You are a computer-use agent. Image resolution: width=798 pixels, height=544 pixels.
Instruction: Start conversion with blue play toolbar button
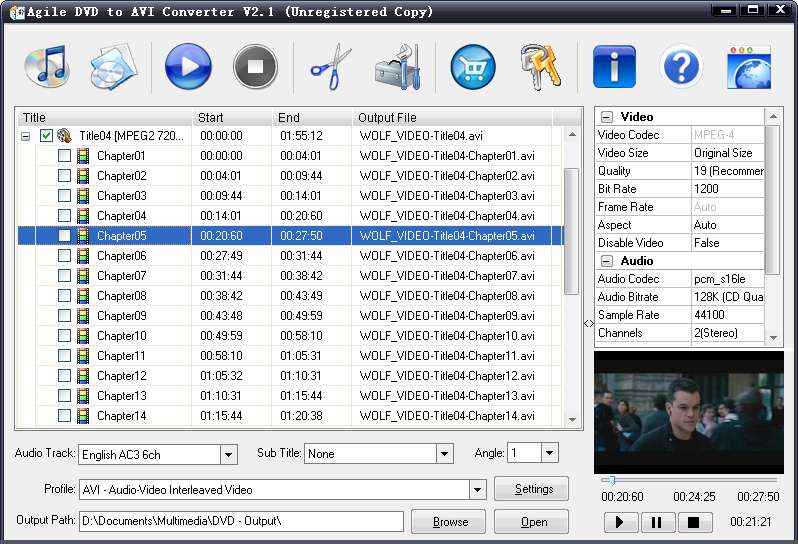tap(188, 67)
